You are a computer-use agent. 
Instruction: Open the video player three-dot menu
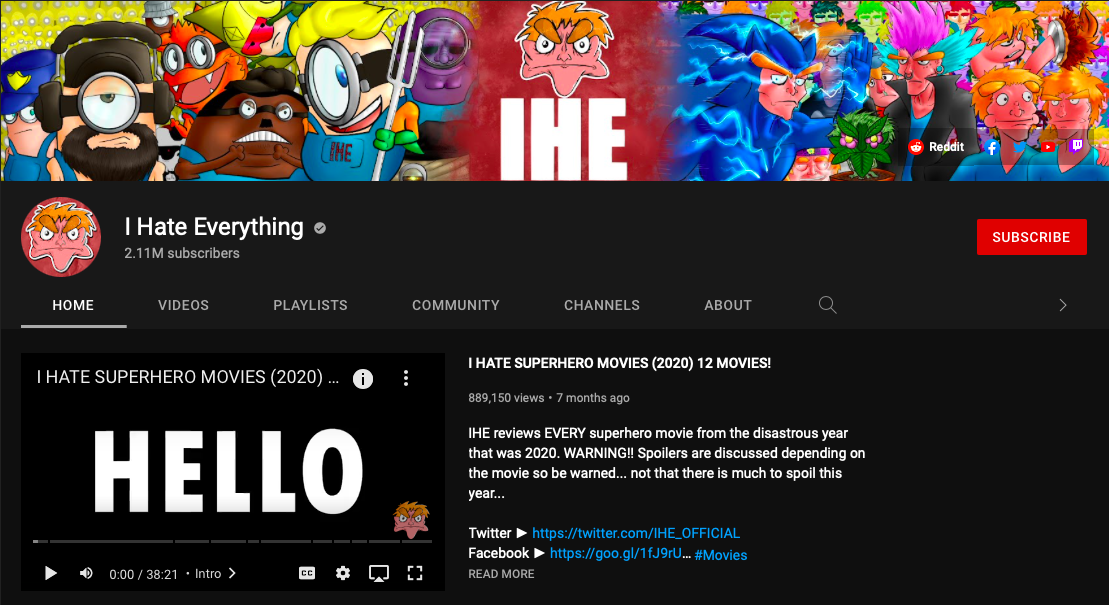tap(406, 378)
